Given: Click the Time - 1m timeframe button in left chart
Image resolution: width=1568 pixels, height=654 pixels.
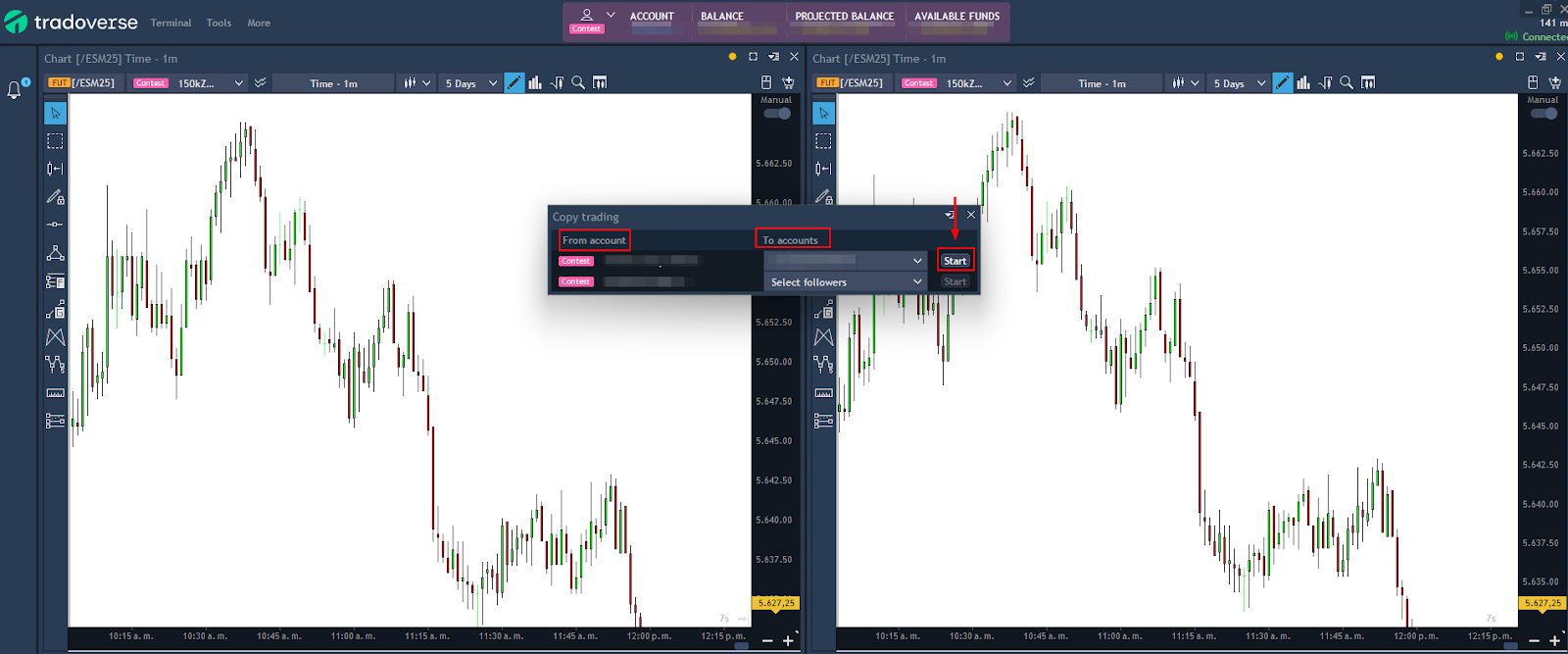Looking at the screenshot, I should click(x=333, y=83).
